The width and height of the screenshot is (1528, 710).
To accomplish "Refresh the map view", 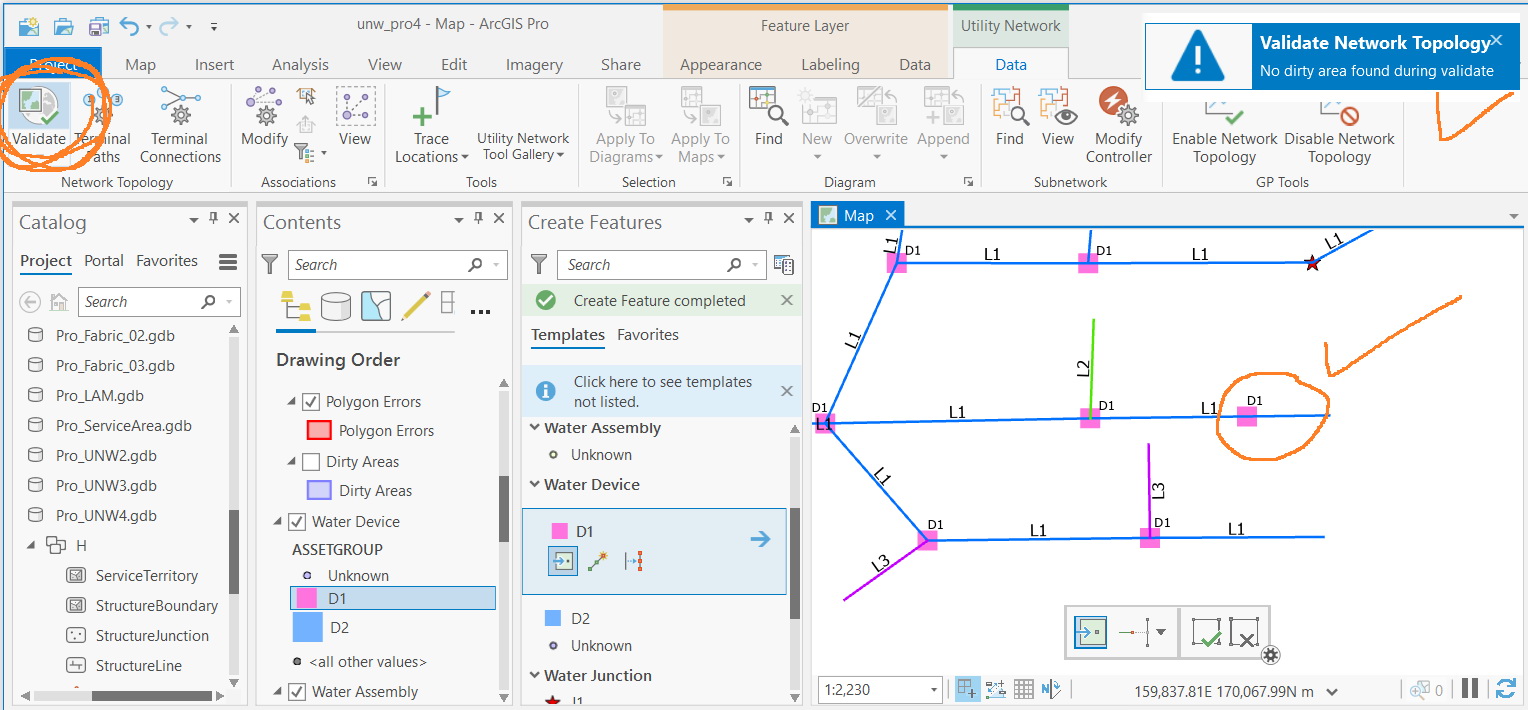I will click(1504, 688).
